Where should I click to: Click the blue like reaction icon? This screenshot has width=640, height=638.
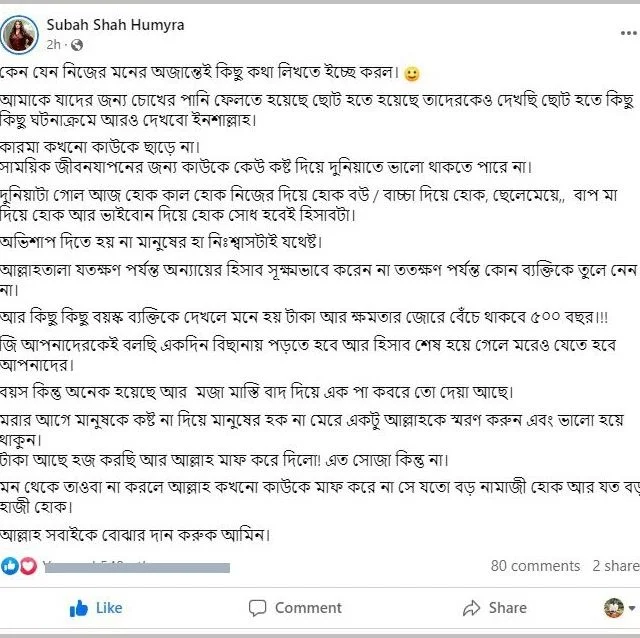10,566
